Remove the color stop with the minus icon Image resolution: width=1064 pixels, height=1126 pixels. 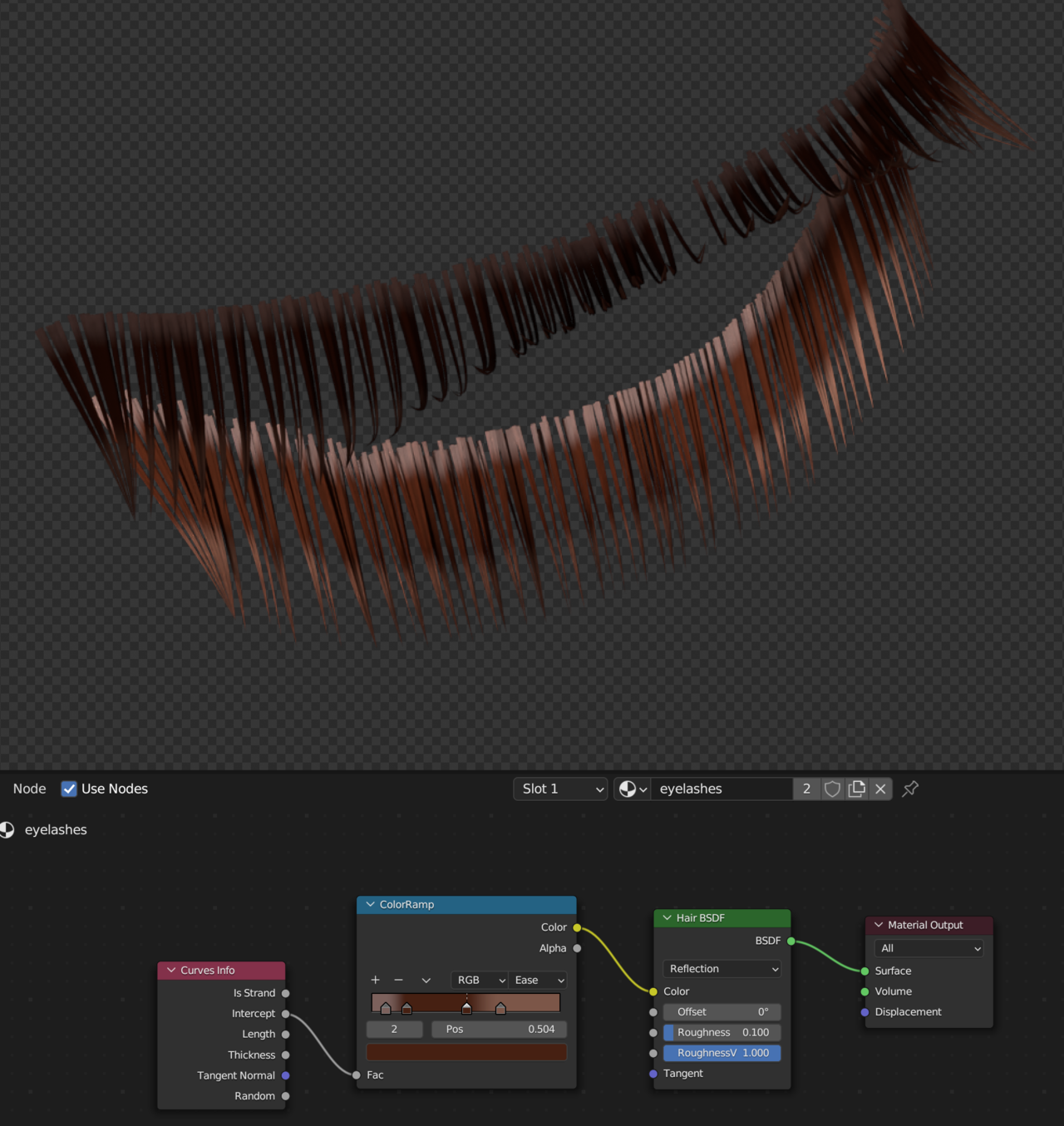pyautogui.click(x=399, y=980)
